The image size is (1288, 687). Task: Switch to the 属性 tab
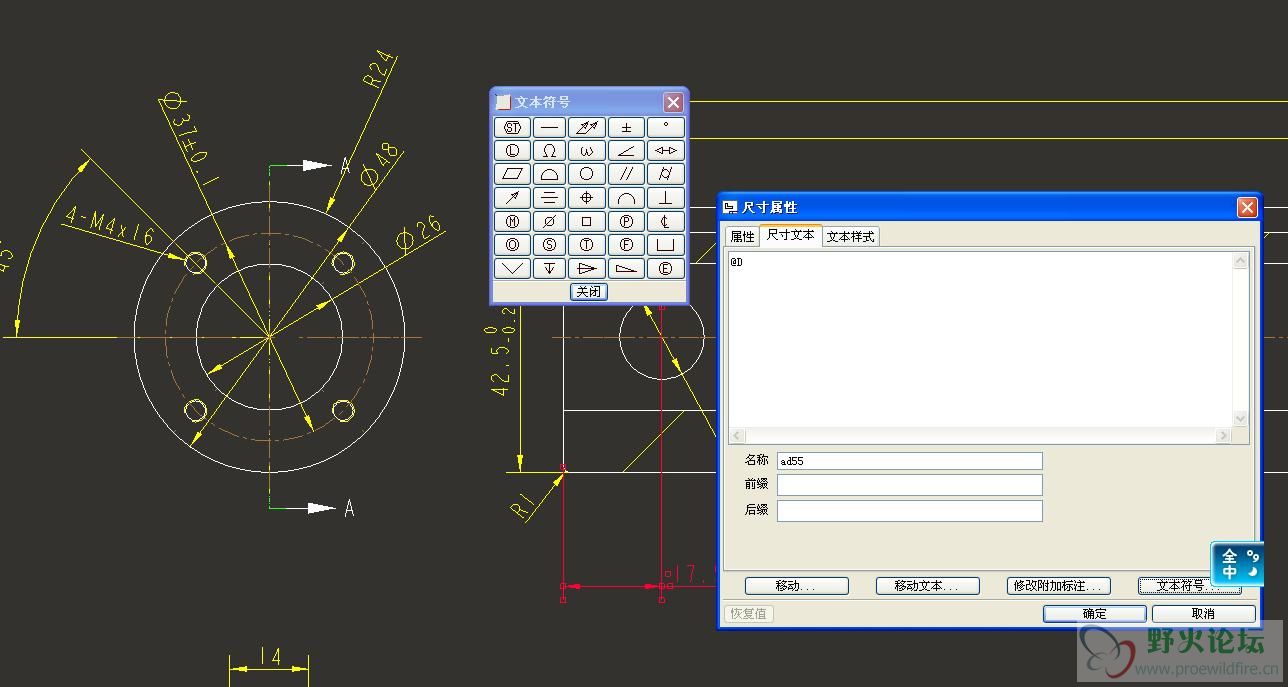(742, 236)
